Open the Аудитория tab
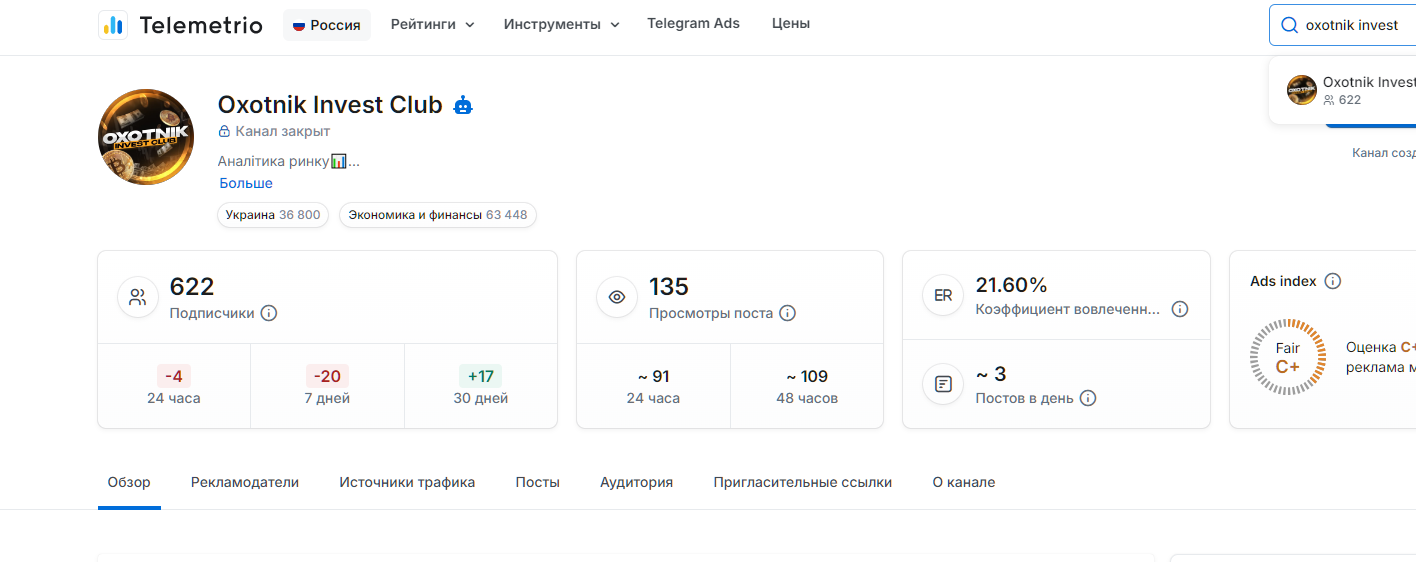1416x562 pixels. click(636, 482)
